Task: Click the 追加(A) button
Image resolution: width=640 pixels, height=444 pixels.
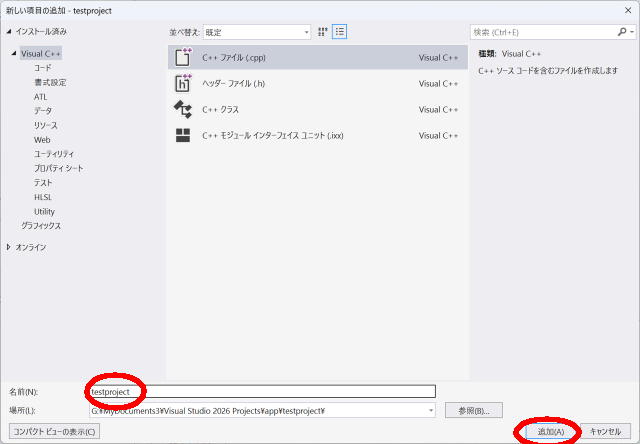Action: coord(550,431)
